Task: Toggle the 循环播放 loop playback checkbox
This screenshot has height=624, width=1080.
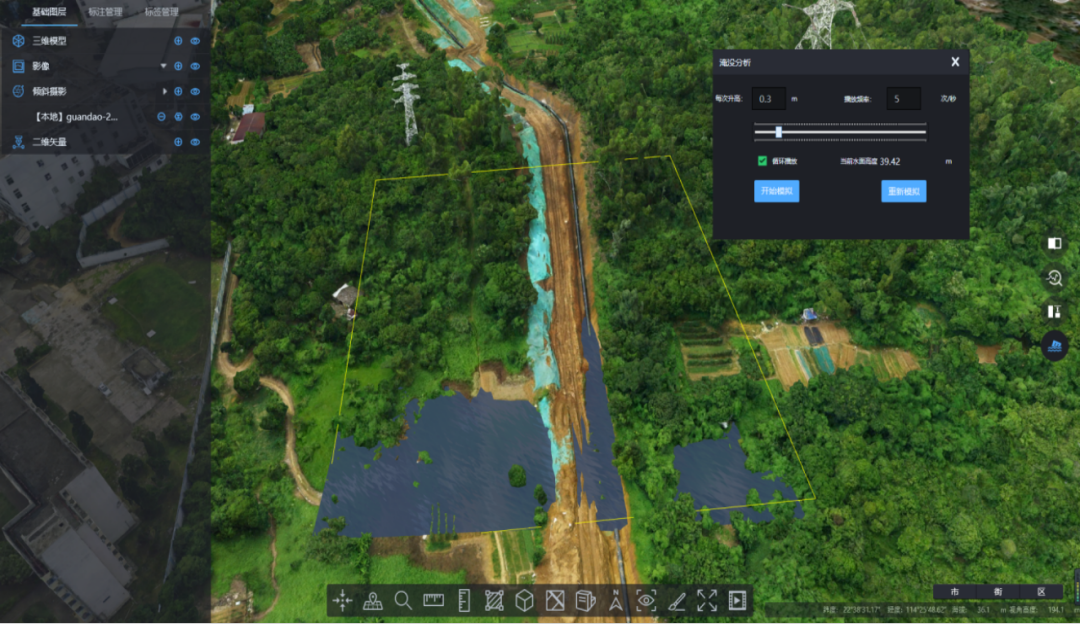Action: (762, 161)
